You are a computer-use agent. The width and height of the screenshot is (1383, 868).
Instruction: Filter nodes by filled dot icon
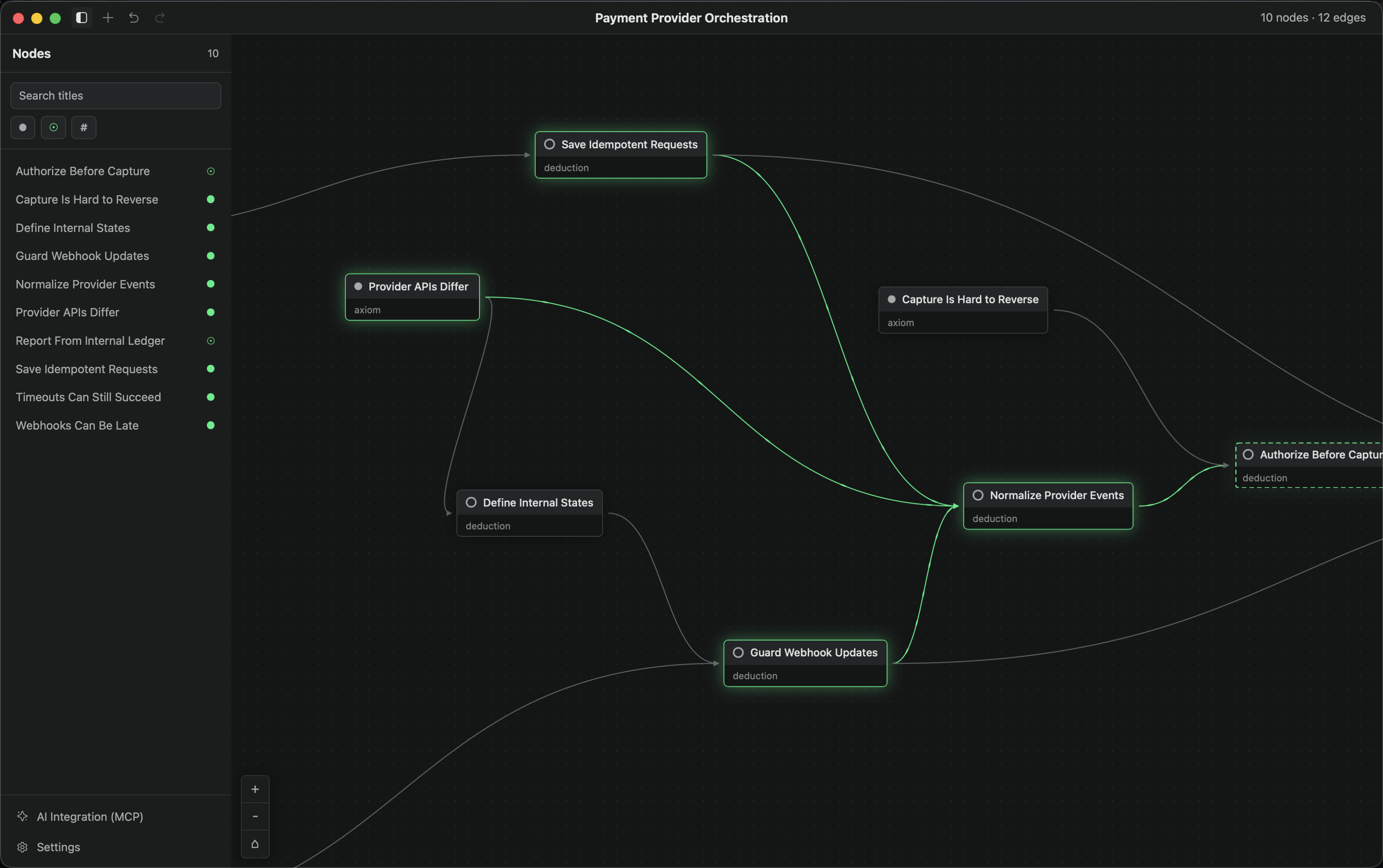[23, 128]
